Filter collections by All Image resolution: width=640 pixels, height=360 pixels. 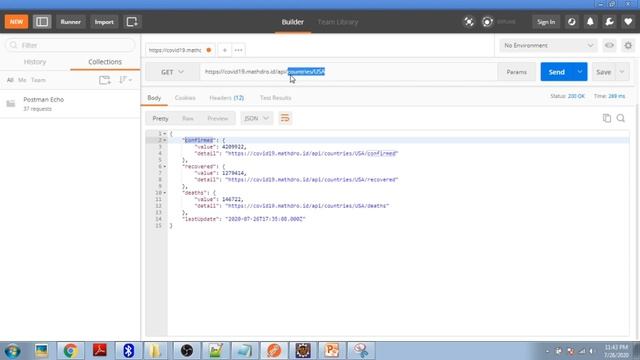[10, 80]
